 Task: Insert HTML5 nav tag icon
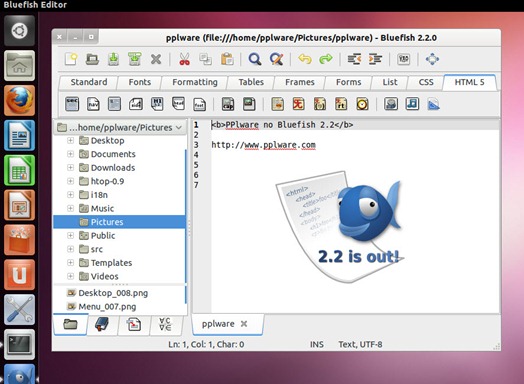click(93, 104)
